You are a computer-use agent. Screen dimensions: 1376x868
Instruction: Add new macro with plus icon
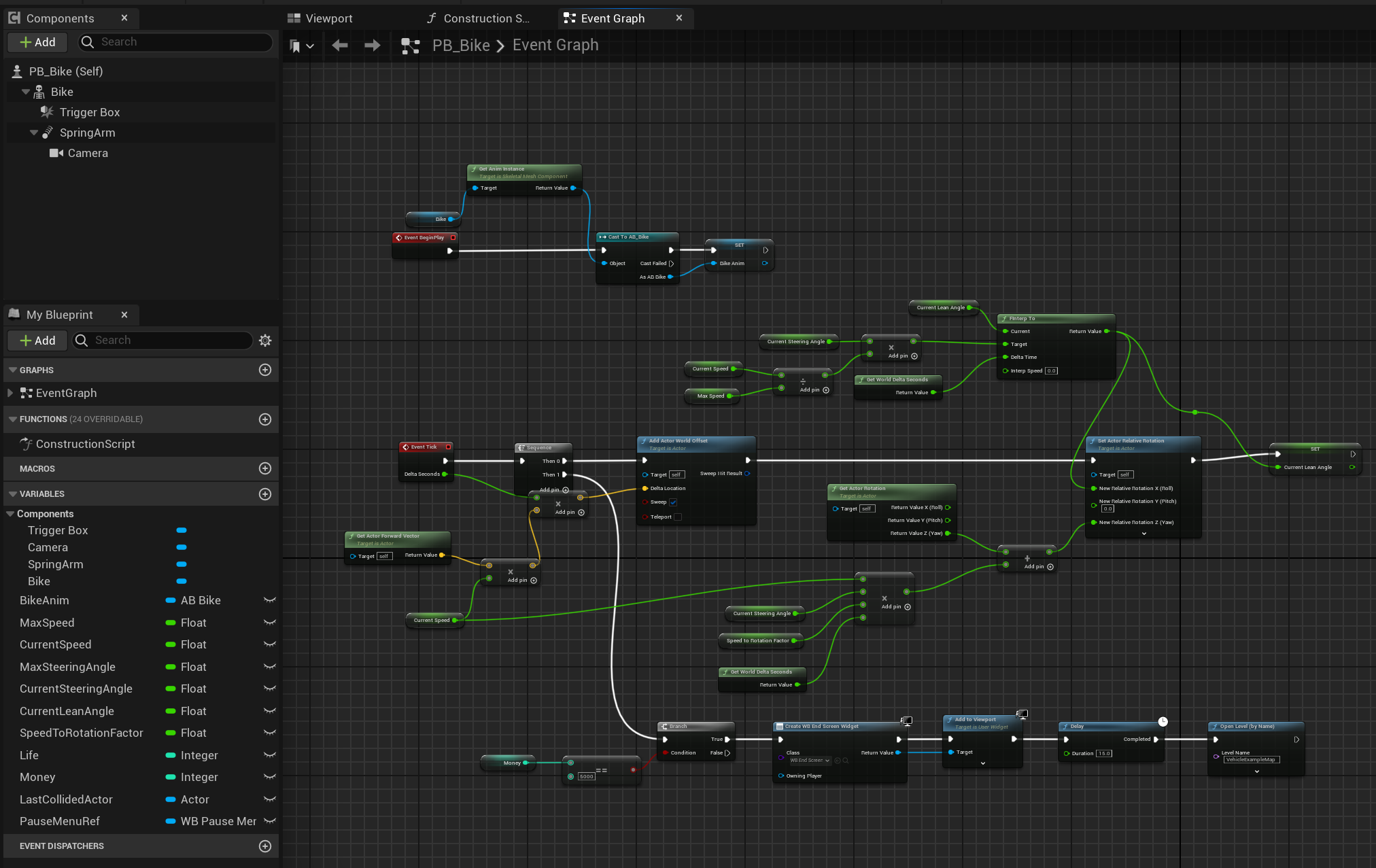265,468
